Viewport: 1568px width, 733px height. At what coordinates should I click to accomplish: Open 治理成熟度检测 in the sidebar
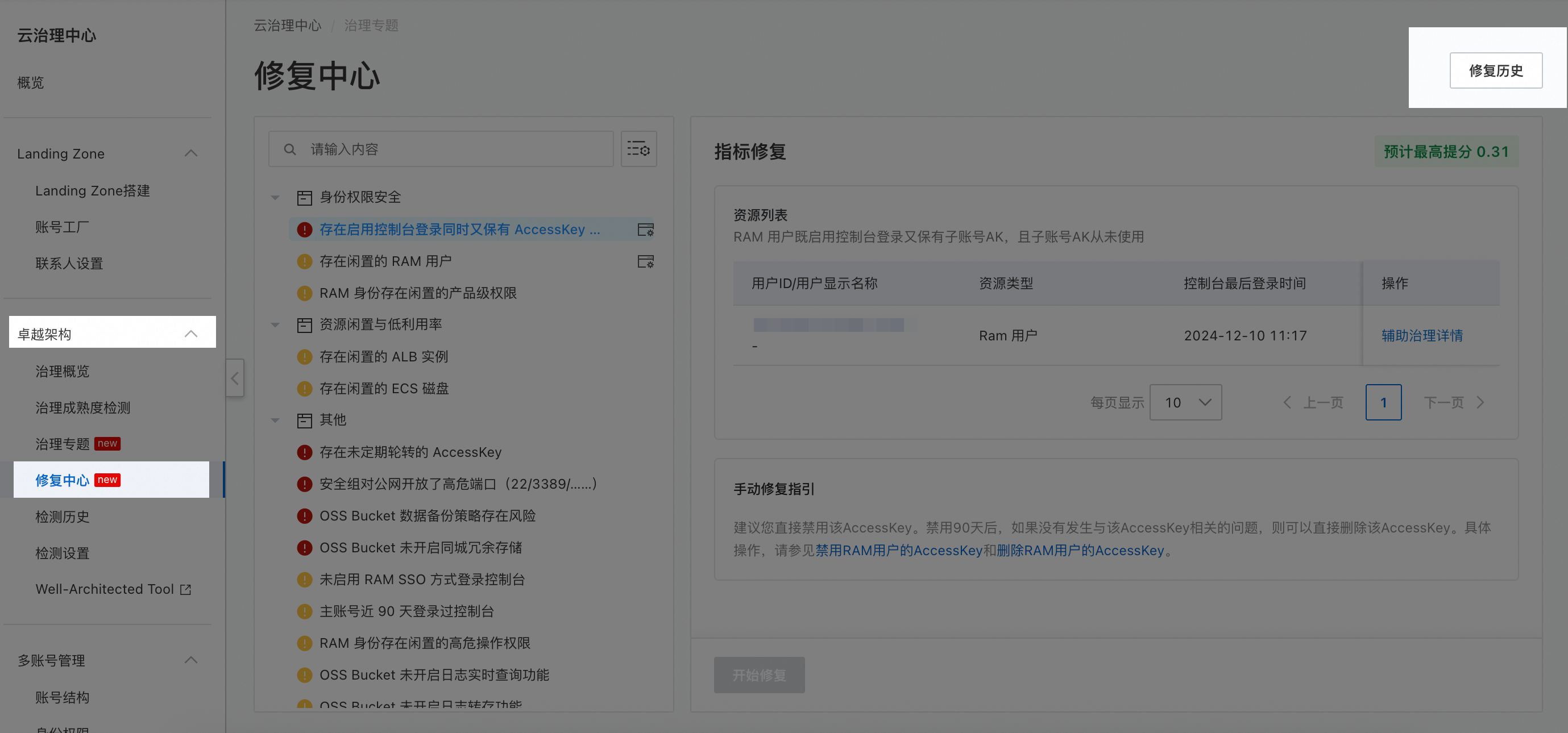(x=83, y=407)
